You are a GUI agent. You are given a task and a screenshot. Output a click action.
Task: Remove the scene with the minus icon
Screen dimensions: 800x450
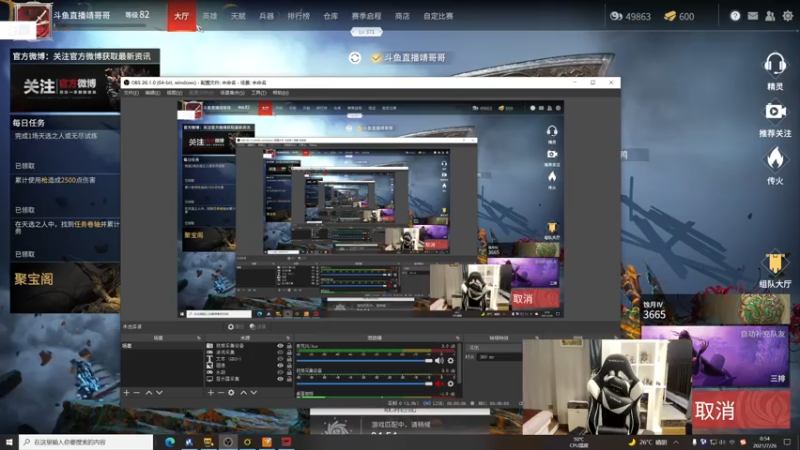click(x=137, y=392)
